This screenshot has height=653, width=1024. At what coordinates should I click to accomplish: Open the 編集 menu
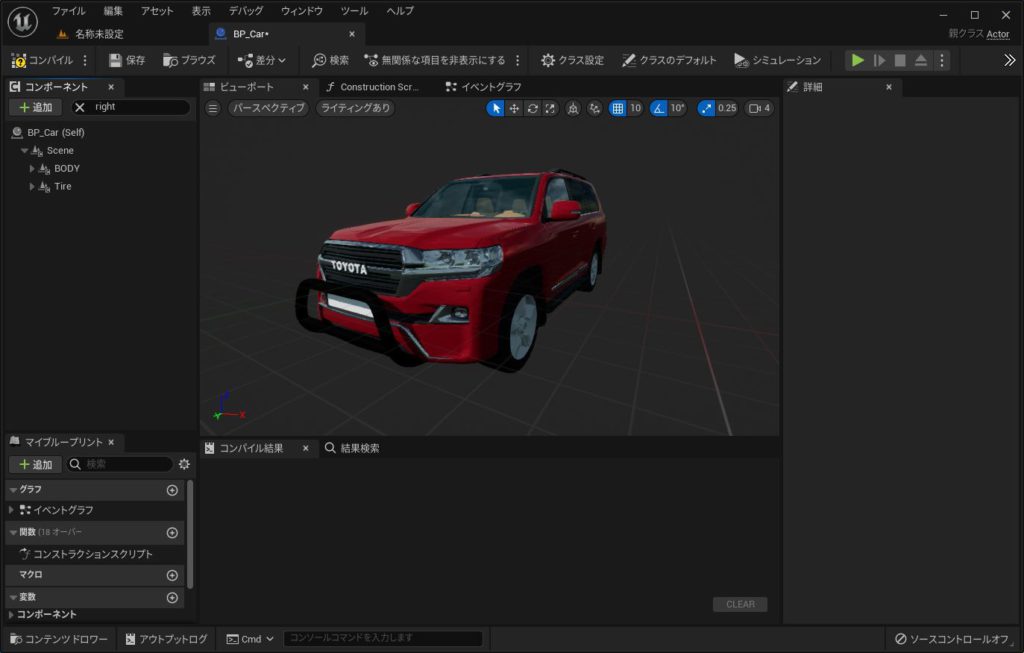click(113, 11)
